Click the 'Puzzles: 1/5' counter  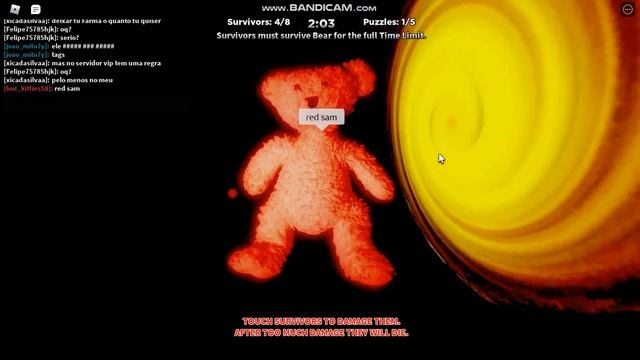(x=389, y=22)
